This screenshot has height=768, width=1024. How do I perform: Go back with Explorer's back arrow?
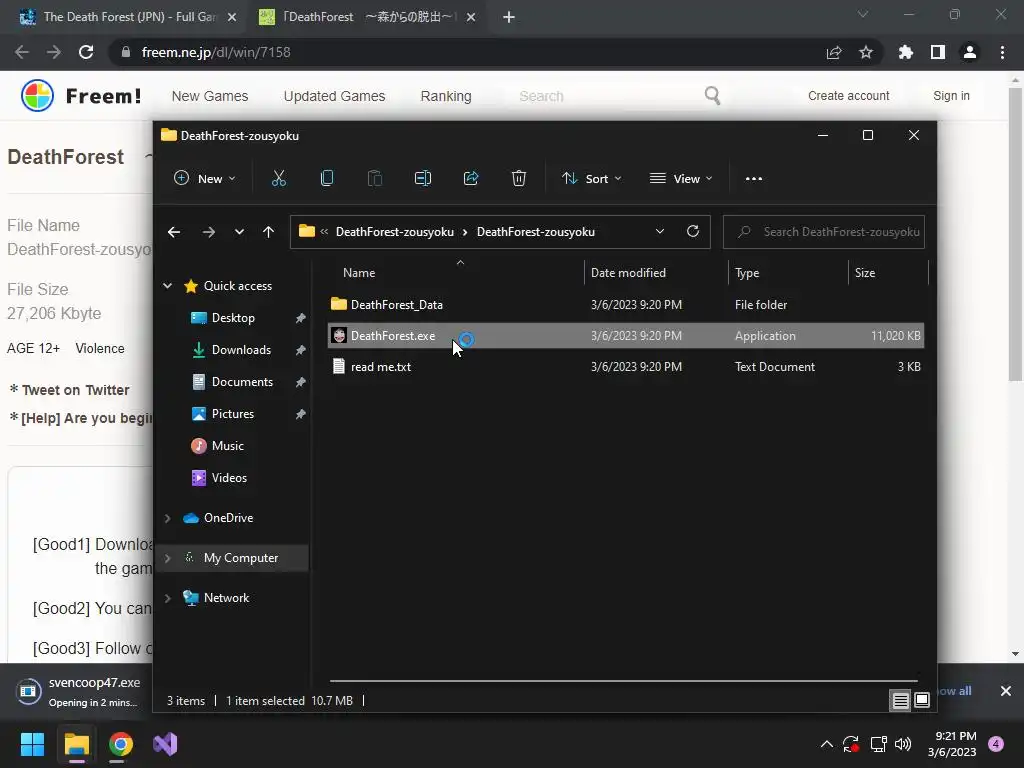[174, 232]
